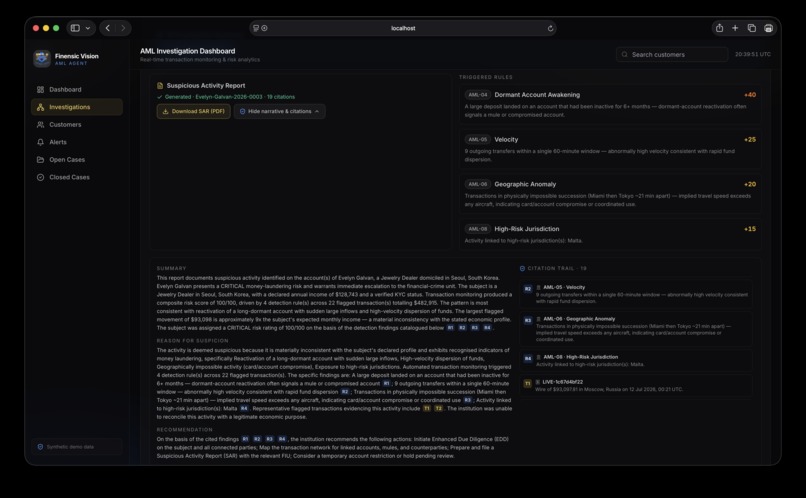Click the Citation Trail header icon
This screenshot has width=806, height=498.
522,268
